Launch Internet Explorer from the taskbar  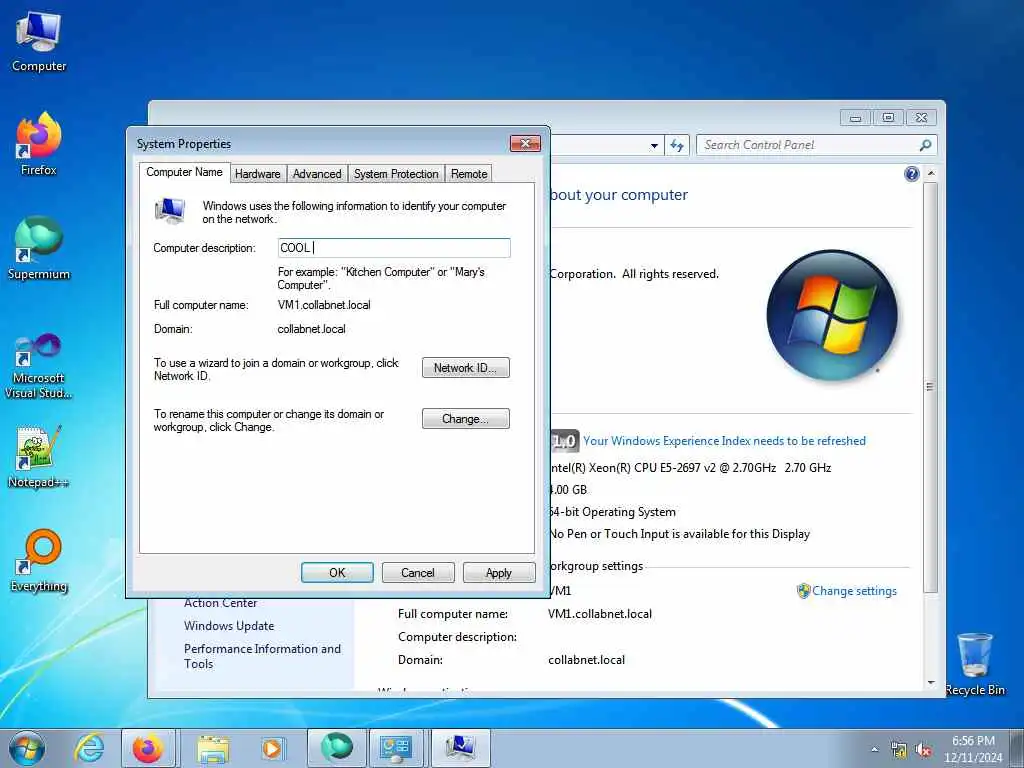[89, 748]
